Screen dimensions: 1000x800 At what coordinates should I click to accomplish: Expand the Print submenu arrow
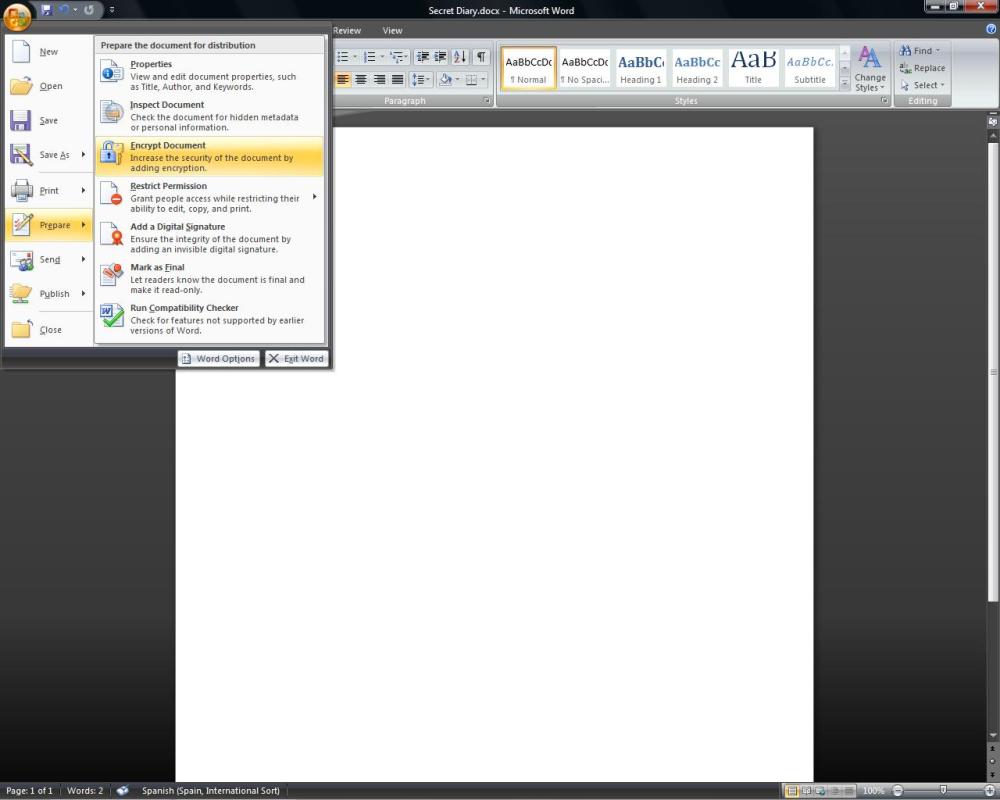pos(84,190)
